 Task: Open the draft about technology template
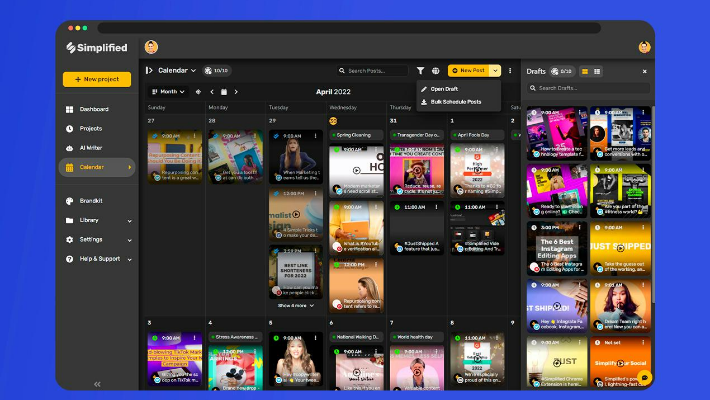tap(557, 133)
